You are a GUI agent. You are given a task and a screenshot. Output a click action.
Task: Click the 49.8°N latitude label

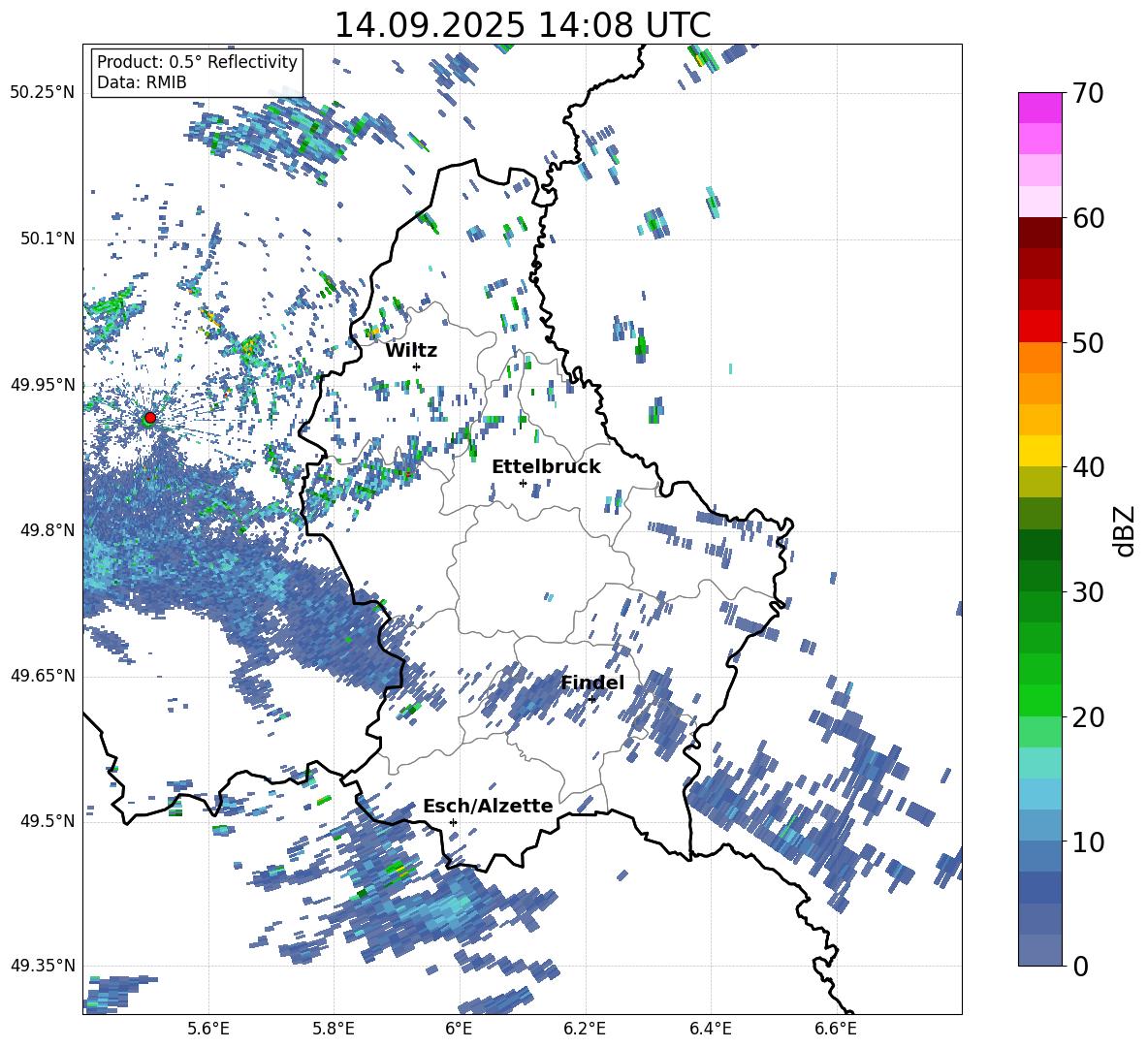point(48,530)
